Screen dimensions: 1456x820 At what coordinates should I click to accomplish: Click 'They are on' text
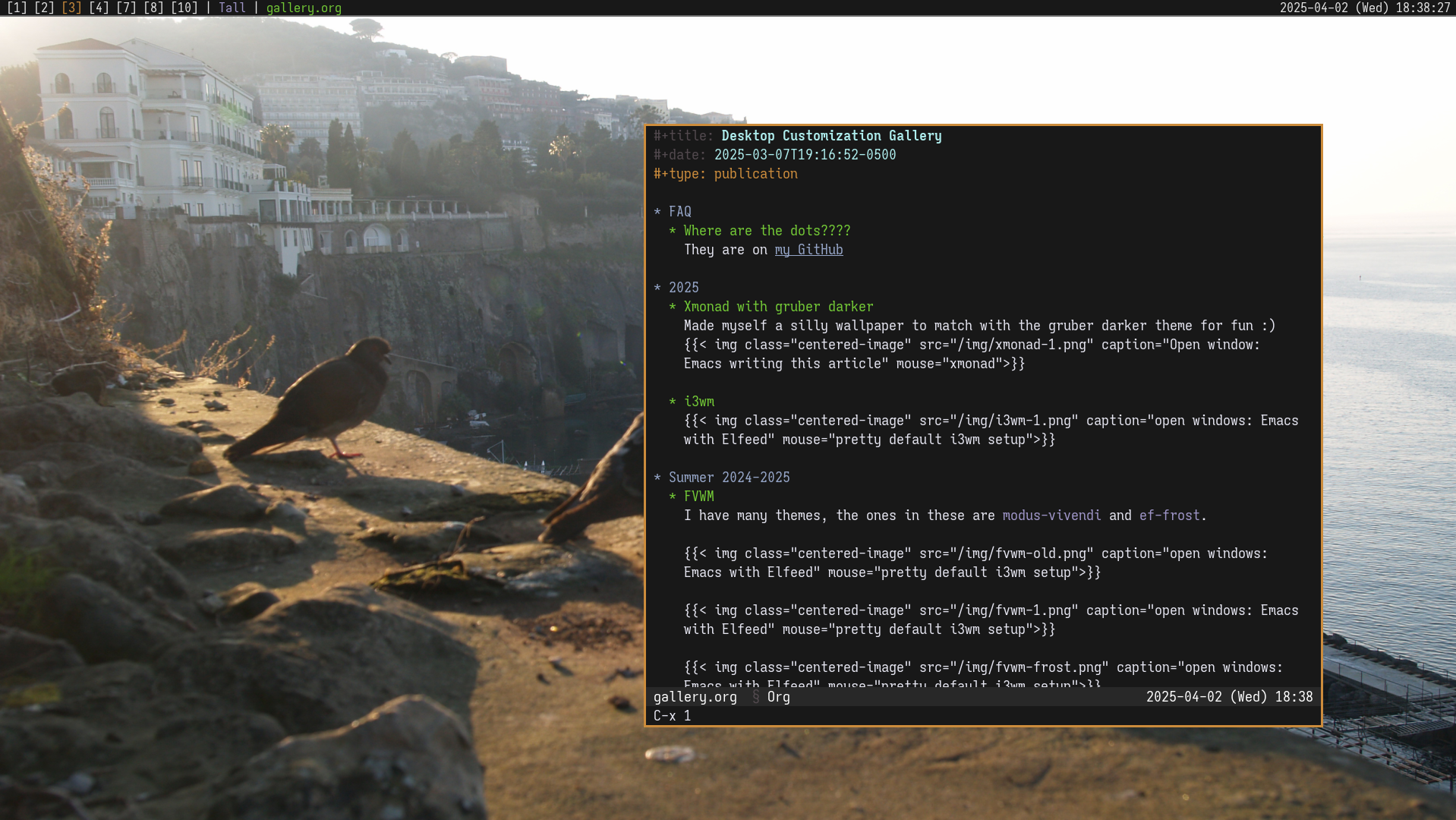pos(726,250)
